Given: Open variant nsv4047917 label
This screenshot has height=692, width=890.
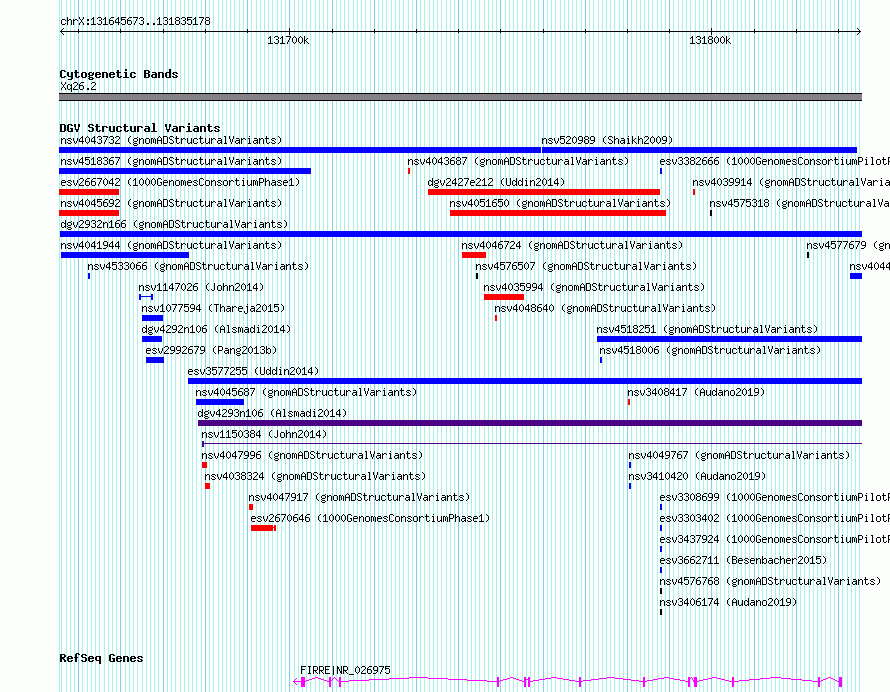Looking at the screenshot, I should 359,497.
